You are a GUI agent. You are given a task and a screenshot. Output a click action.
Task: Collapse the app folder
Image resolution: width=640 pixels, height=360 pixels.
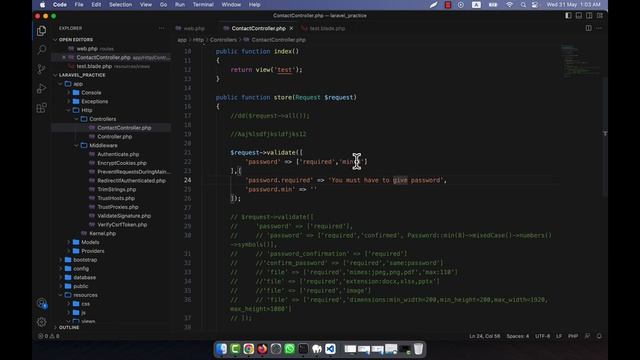point(78,84)
